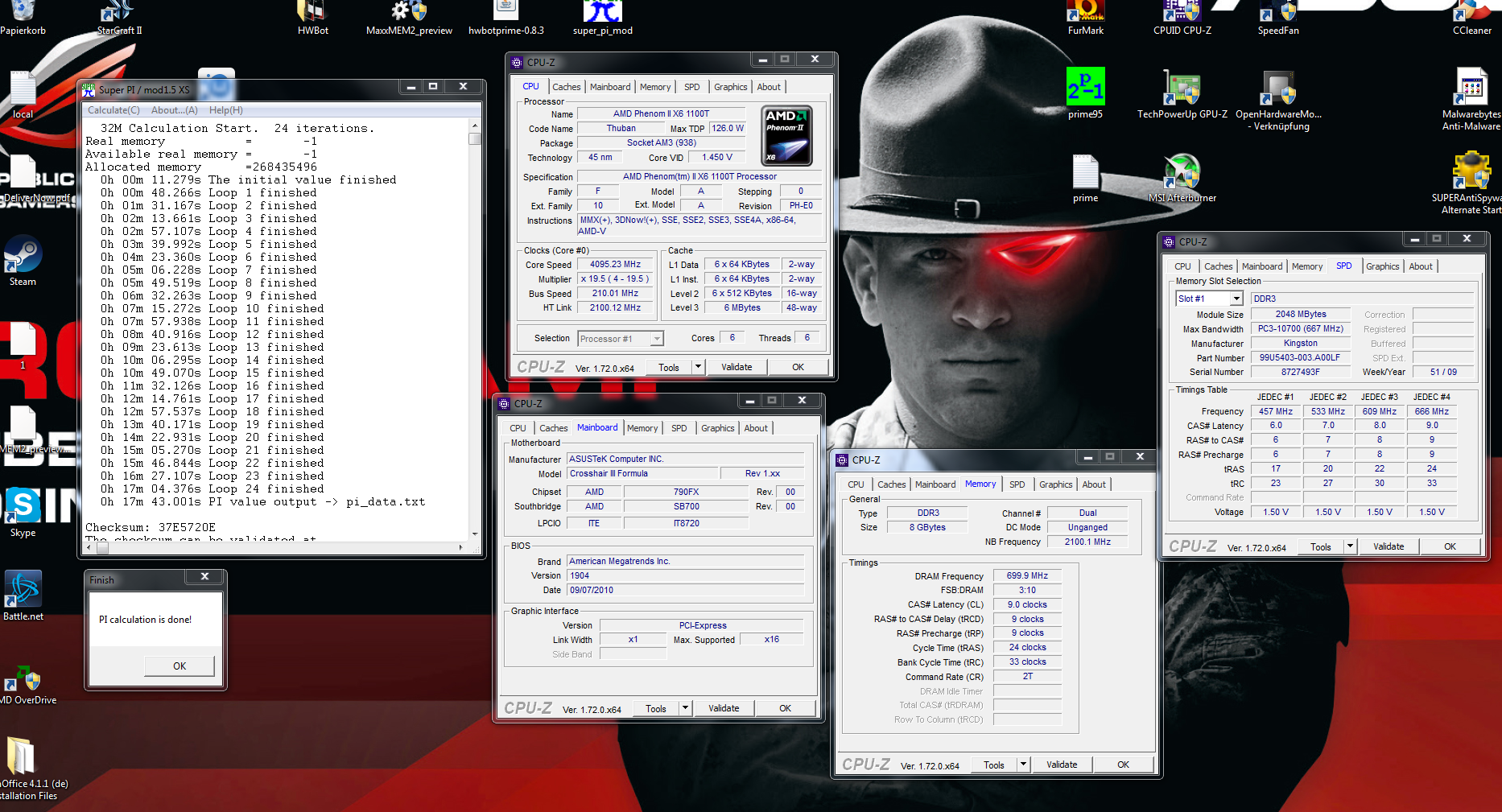The width and height of the screenshot is (1502, 812).
Task: Select SPD tab in Memory CPU-Z window
Action: click(1017, 484)
